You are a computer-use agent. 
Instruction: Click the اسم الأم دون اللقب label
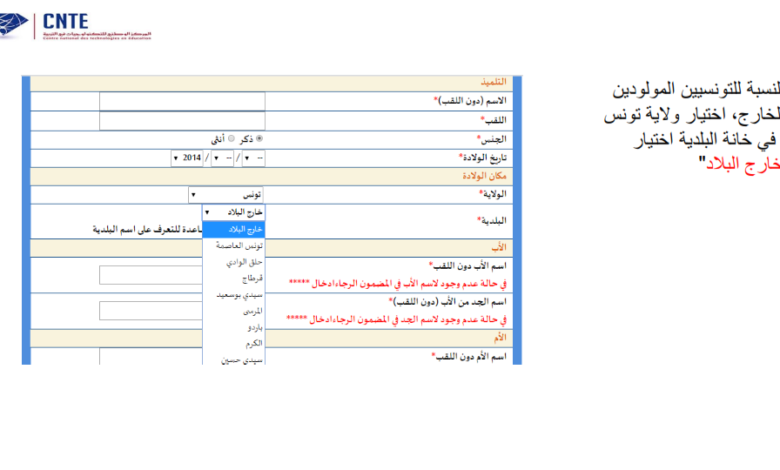[469, 357]
